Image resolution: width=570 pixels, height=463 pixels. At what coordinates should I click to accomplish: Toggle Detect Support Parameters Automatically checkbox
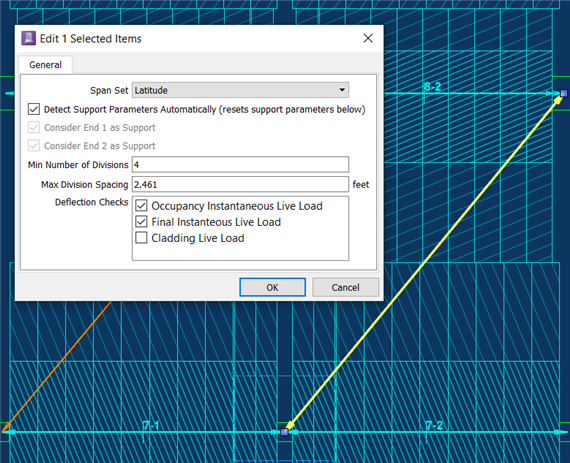[34, 109]
